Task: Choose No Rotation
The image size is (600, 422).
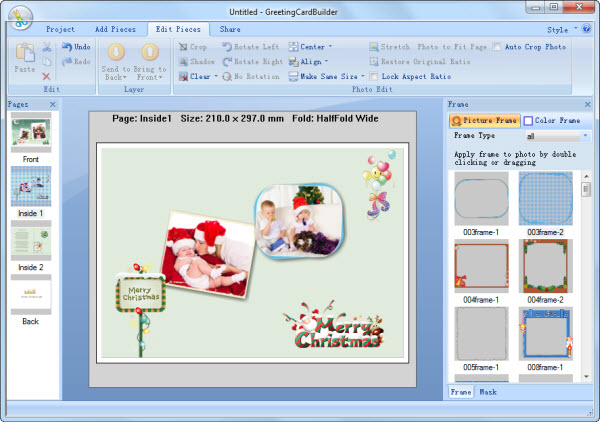Action: tap(251, 77)
